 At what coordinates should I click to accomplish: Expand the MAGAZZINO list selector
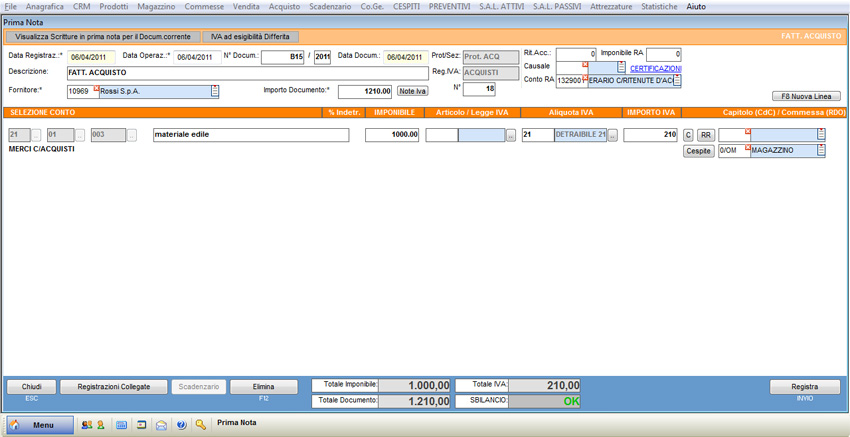point(820,151)
